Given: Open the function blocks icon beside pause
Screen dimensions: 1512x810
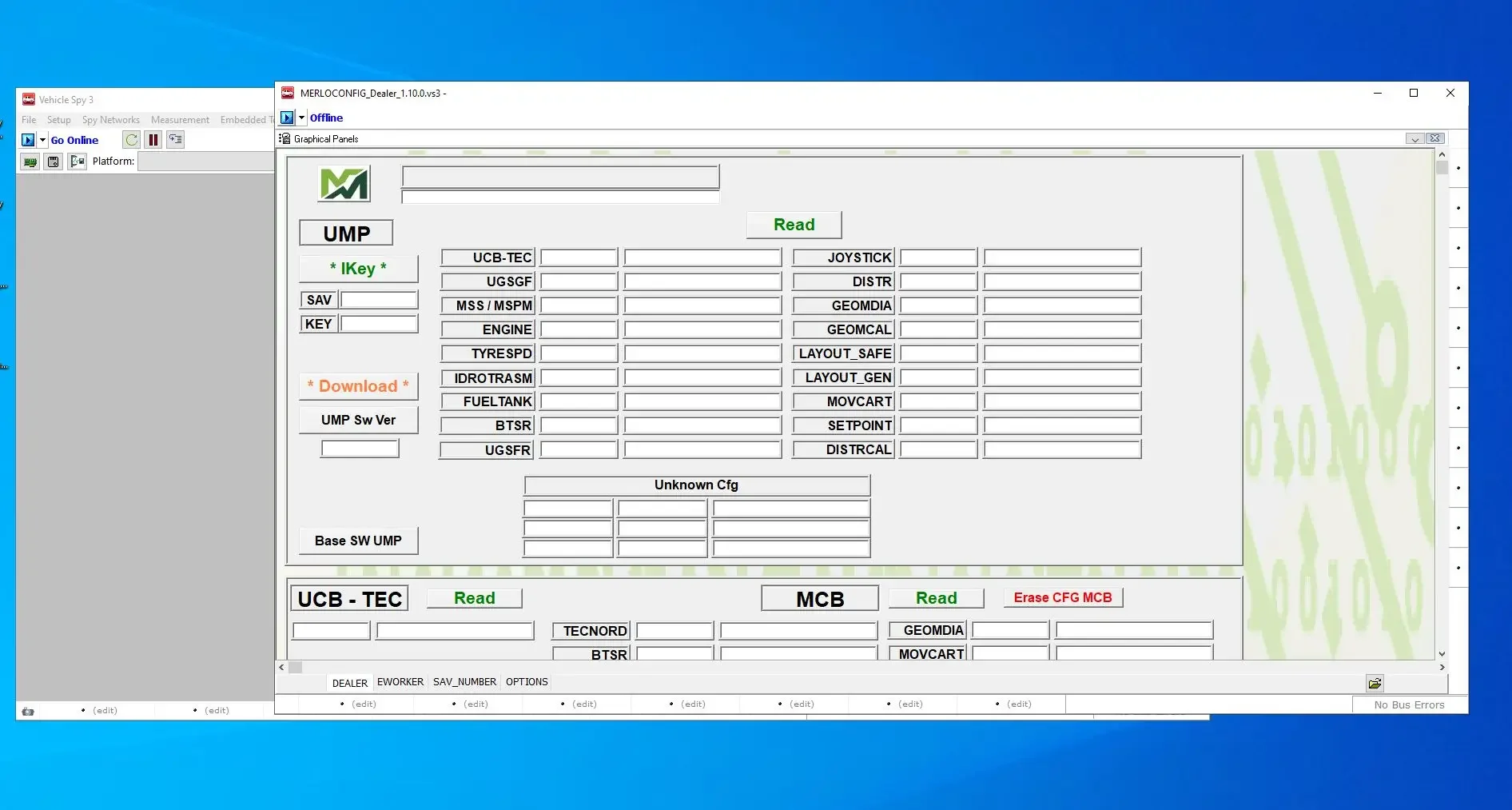Looking at the screenshot, I should (x=176, y=139).
